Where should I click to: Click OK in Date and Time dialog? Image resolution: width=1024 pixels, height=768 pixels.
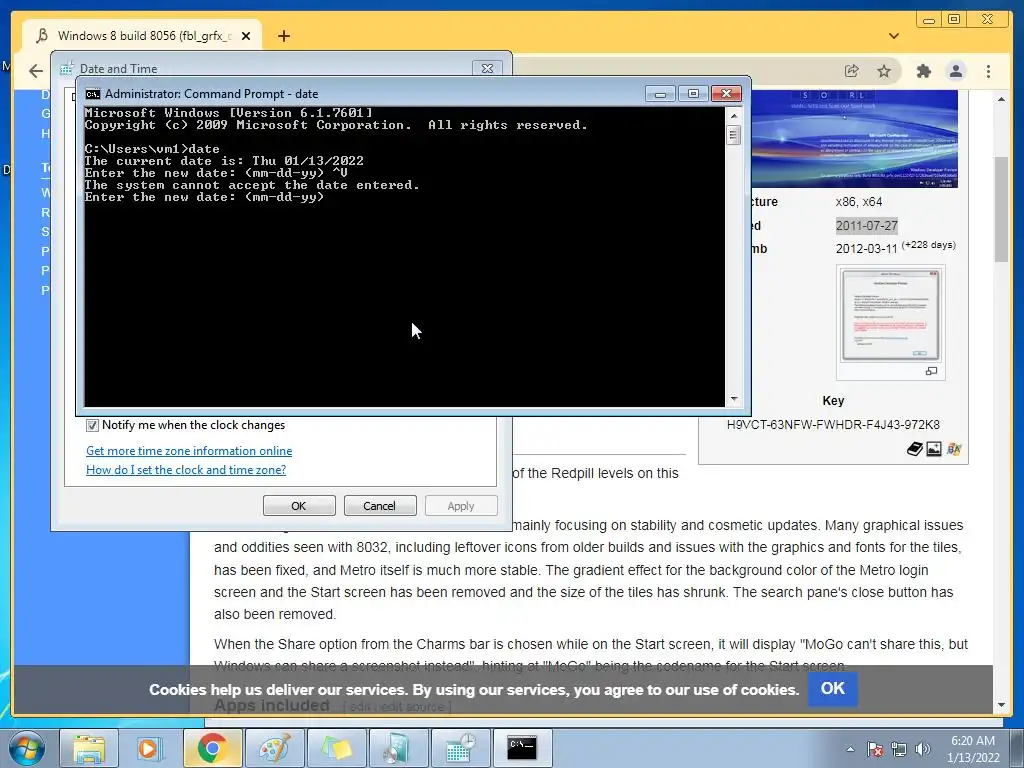pos(299,505)
